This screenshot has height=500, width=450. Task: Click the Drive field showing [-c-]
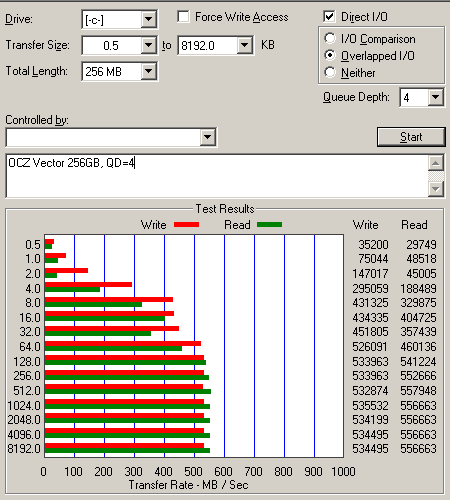[112, 20]
